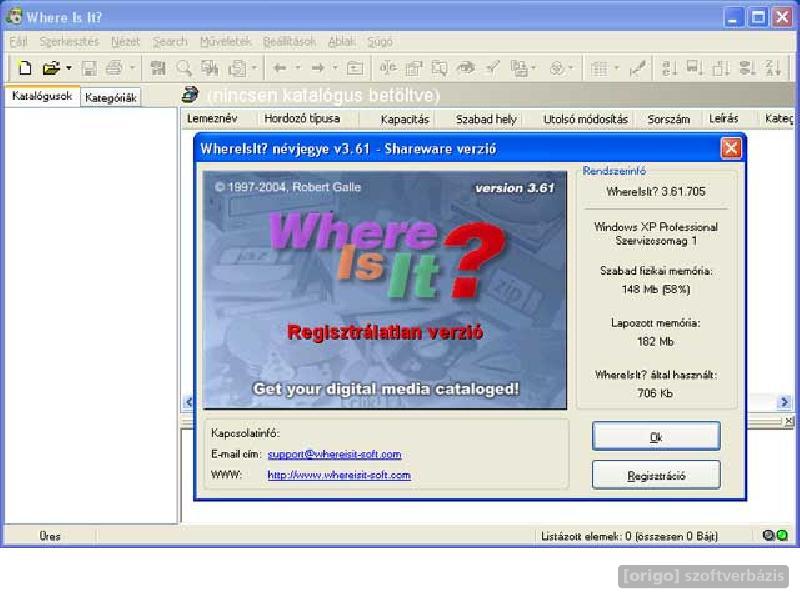The height and width of the screenshot is (600, 800).
Task: Click the properties icon left of the eye
Action: 439,67
